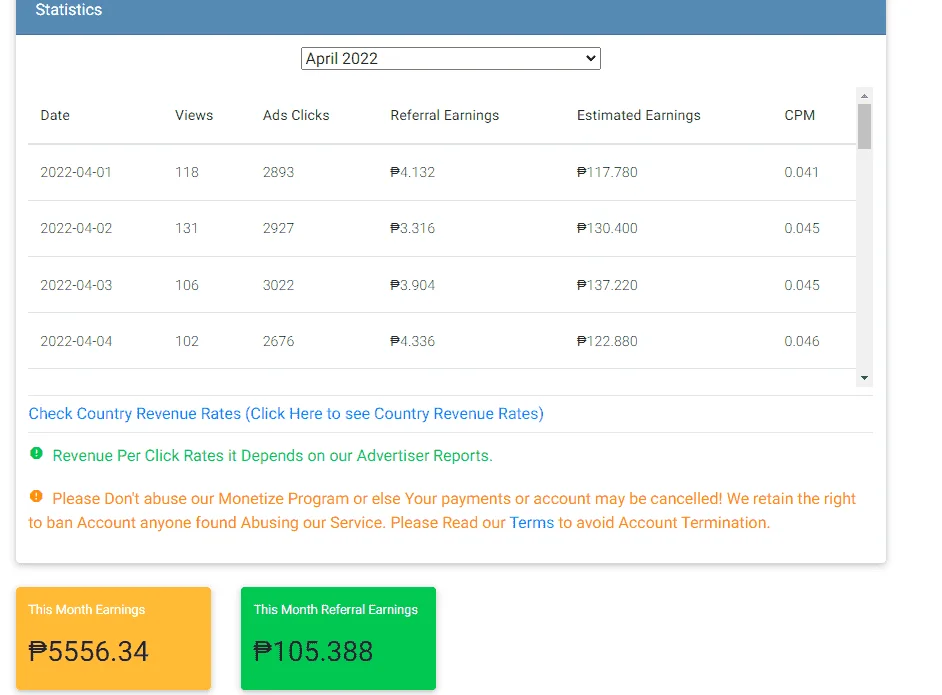Select the Ads Clicks column header
This screenshot has width=942, height=695.
tap(296, 115)
